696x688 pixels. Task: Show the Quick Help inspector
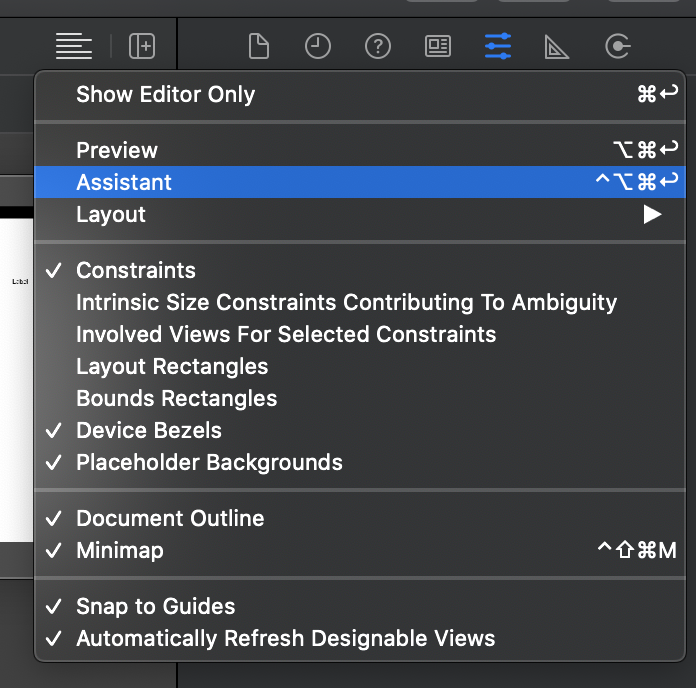point(377,46)
